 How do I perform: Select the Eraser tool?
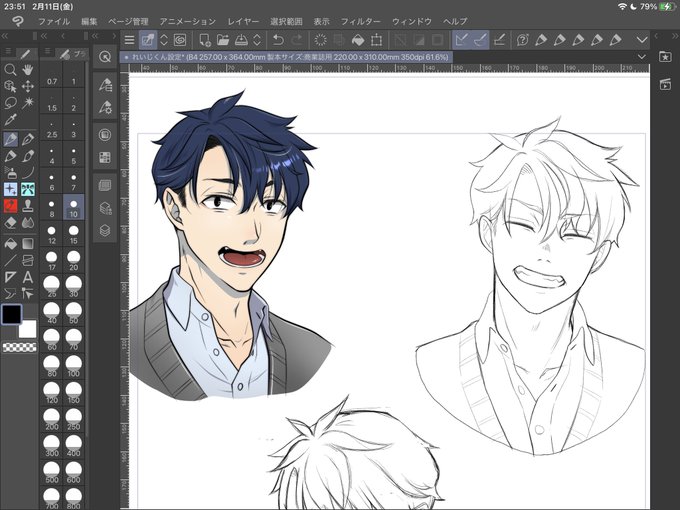point(10,223)
